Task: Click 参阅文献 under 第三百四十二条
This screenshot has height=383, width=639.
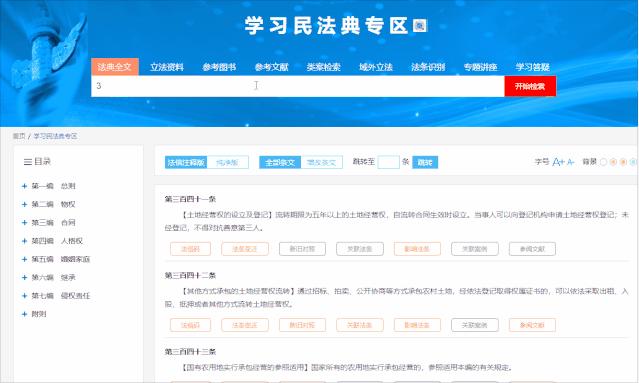Action: click(x=532, y=325)
